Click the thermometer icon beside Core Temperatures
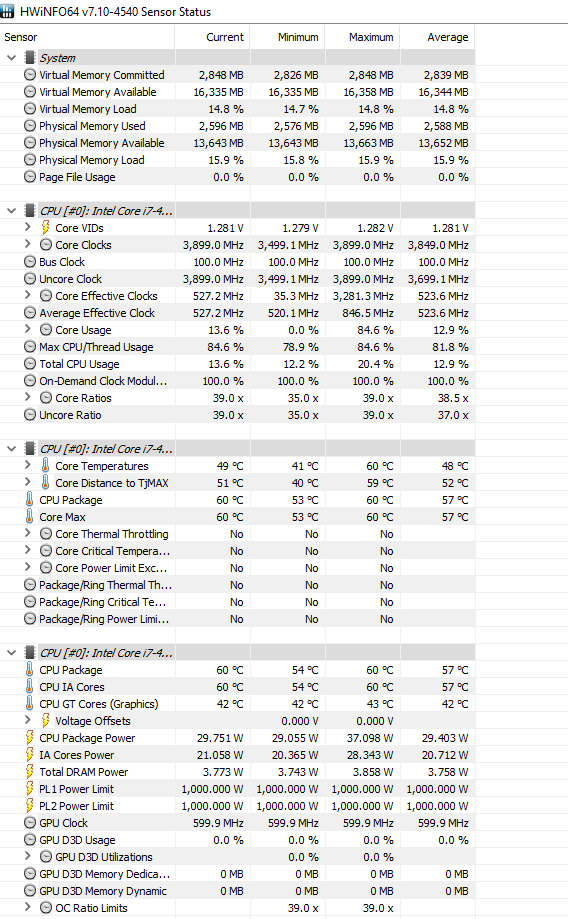The image size is (568, 919). coord(46,465)
